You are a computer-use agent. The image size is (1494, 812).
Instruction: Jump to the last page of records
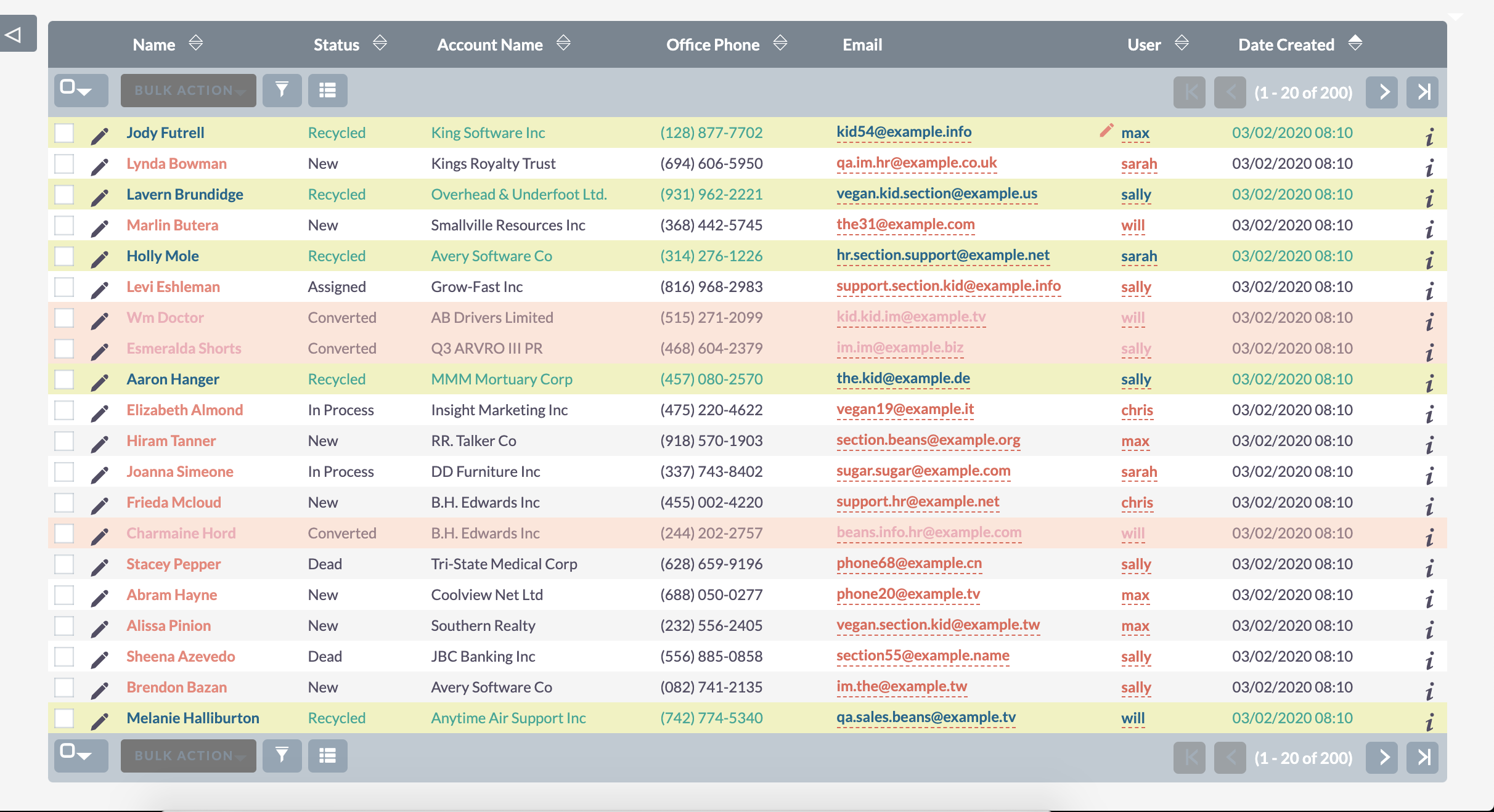(1423, 91)
